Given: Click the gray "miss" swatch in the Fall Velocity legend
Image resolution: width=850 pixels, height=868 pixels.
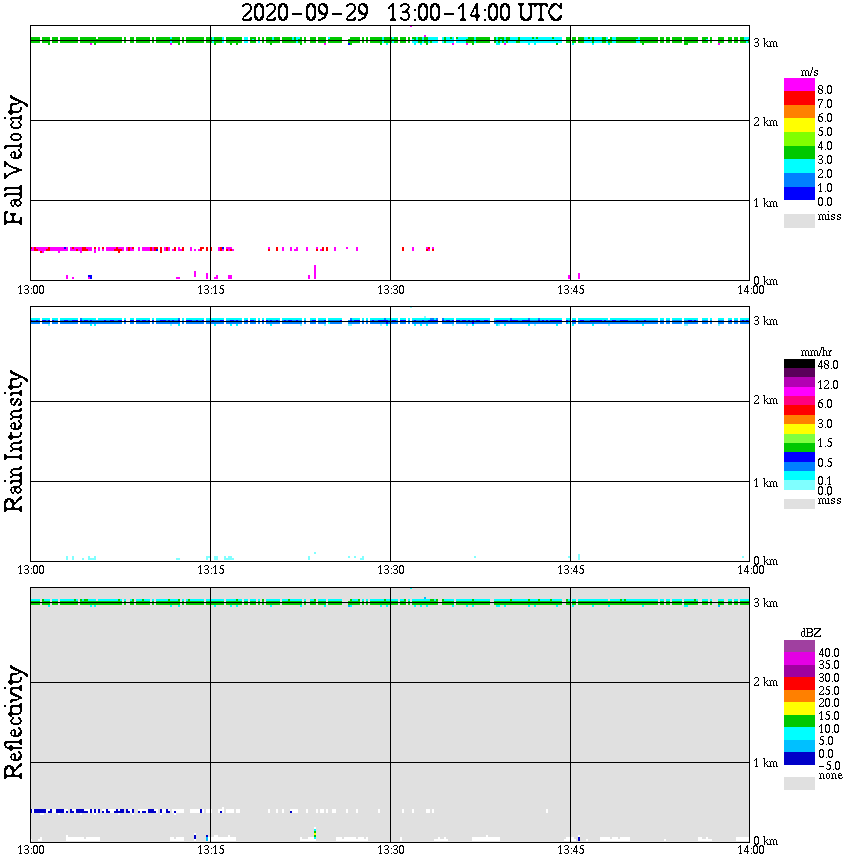Looking at the screenshot, I should tap(799, 220).
